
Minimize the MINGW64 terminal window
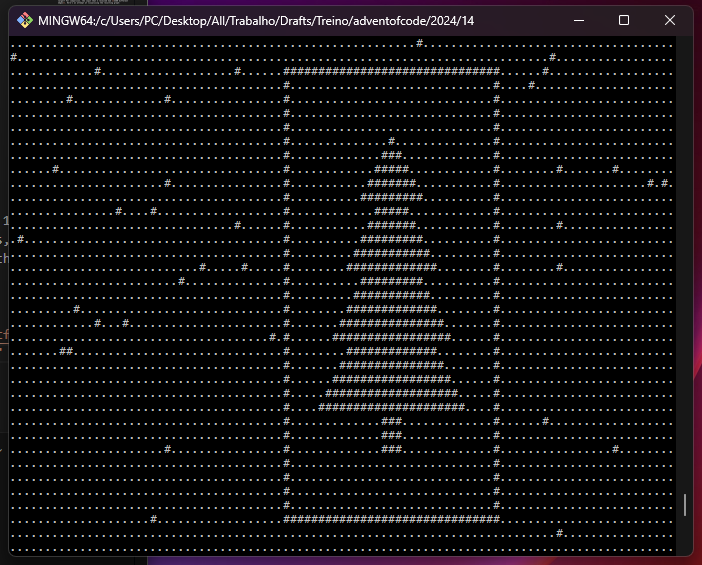(x=578, y=20)
